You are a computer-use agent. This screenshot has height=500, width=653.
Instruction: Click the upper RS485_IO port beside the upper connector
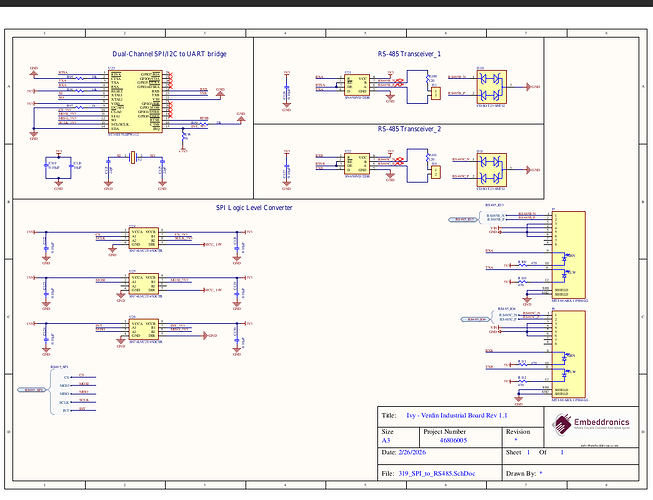pos(463,219)
